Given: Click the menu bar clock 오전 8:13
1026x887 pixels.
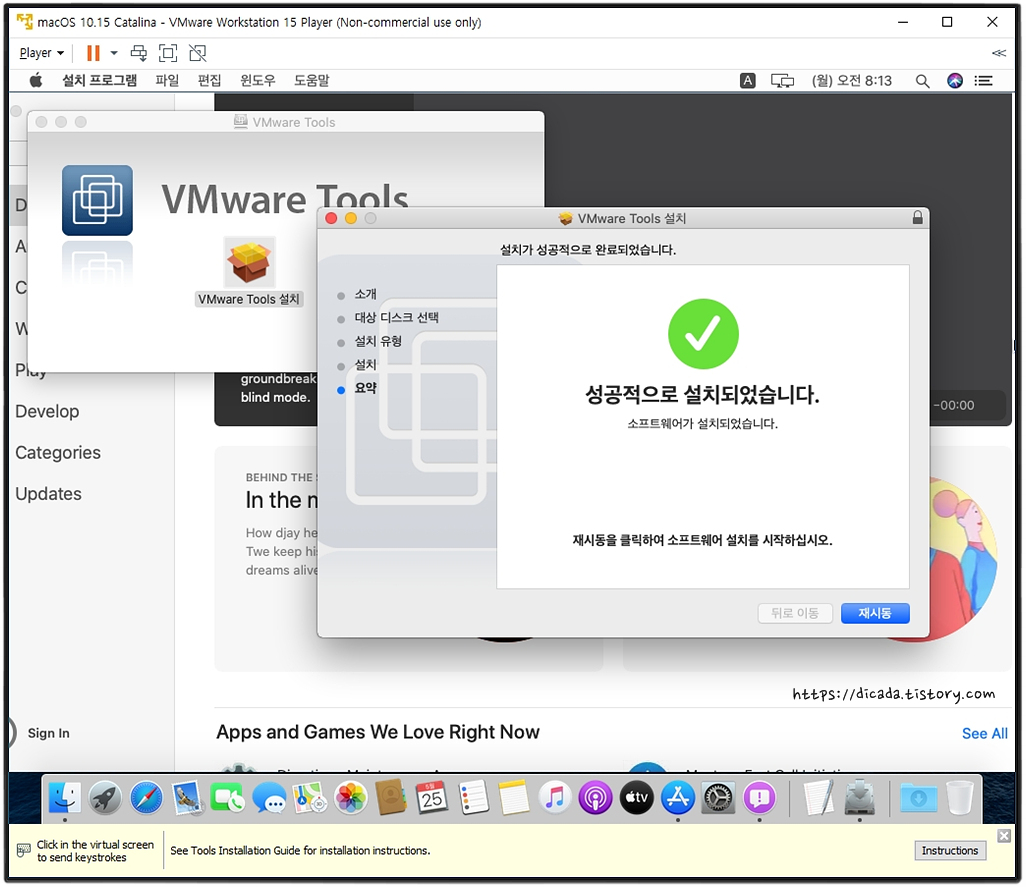Looking at the screenshot, I should [x=852, y=80].
